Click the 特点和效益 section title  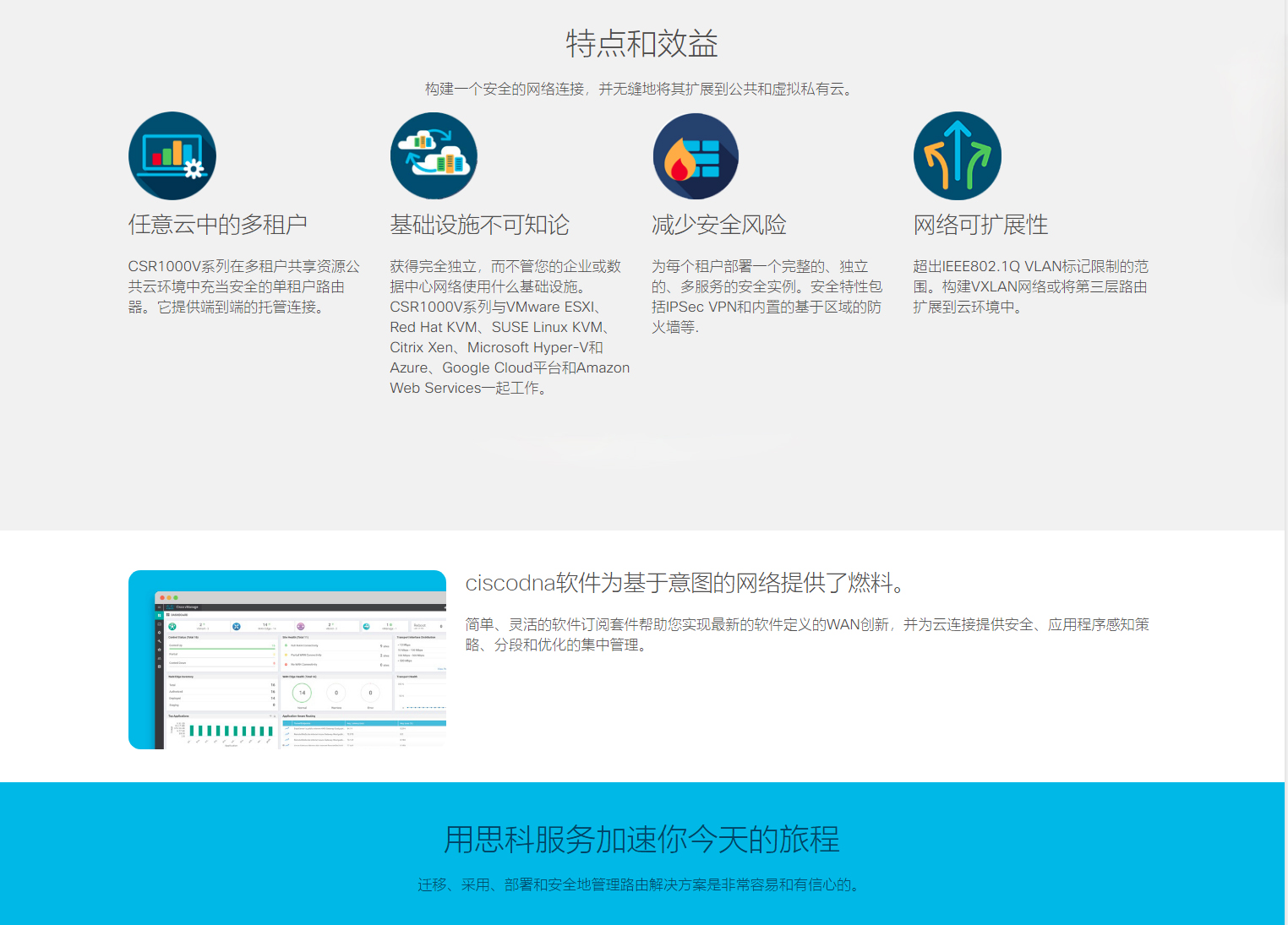coord(642,44)
